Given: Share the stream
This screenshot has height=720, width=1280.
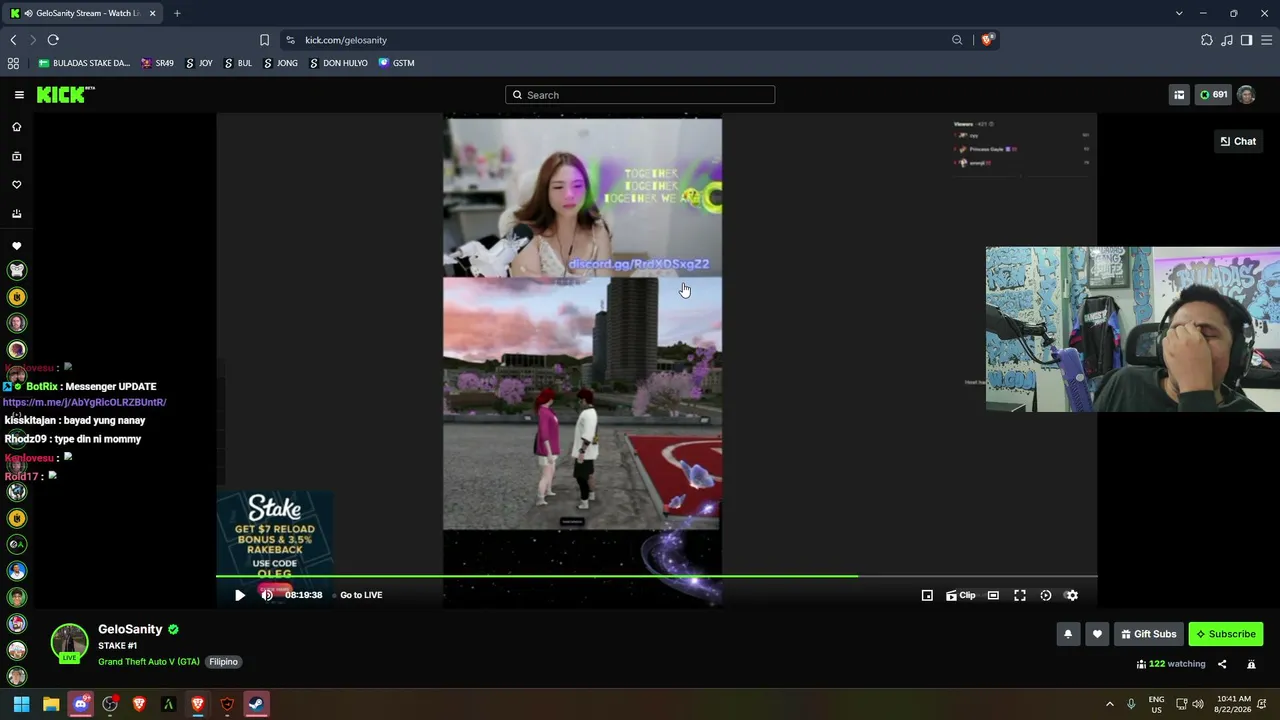Looking at the screenshot, I should click(x=1222, y=664).
